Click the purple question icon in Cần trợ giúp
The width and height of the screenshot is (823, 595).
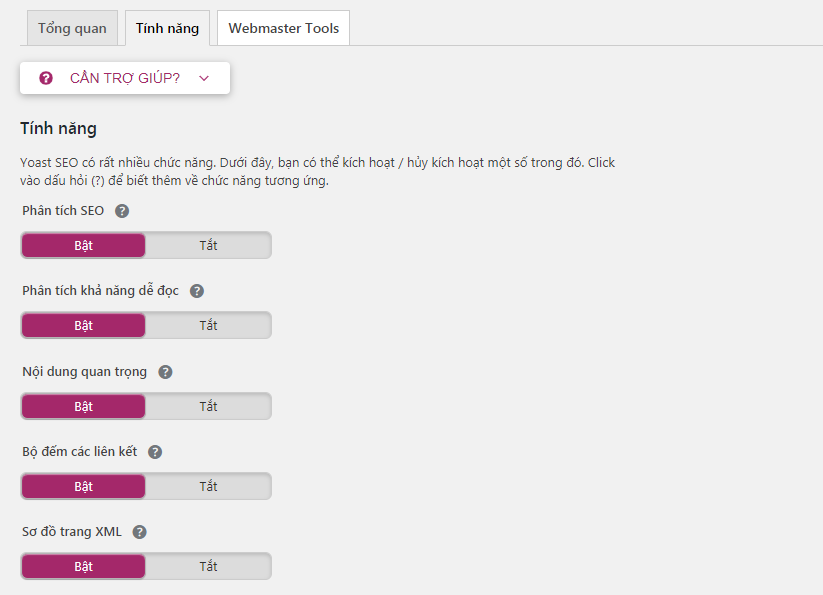(x=46, y=78)
